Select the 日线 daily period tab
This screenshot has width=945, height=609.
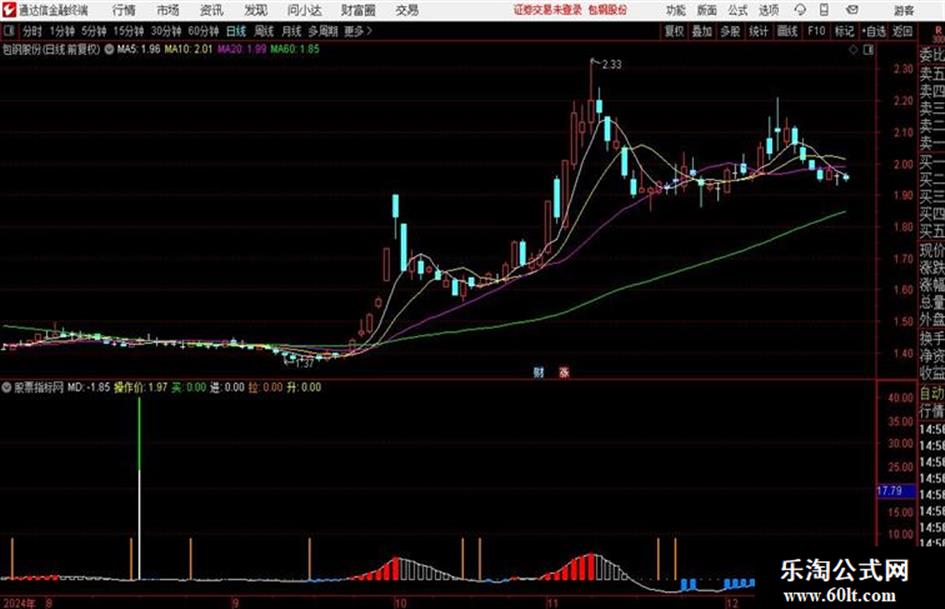[x=236, y=31]
